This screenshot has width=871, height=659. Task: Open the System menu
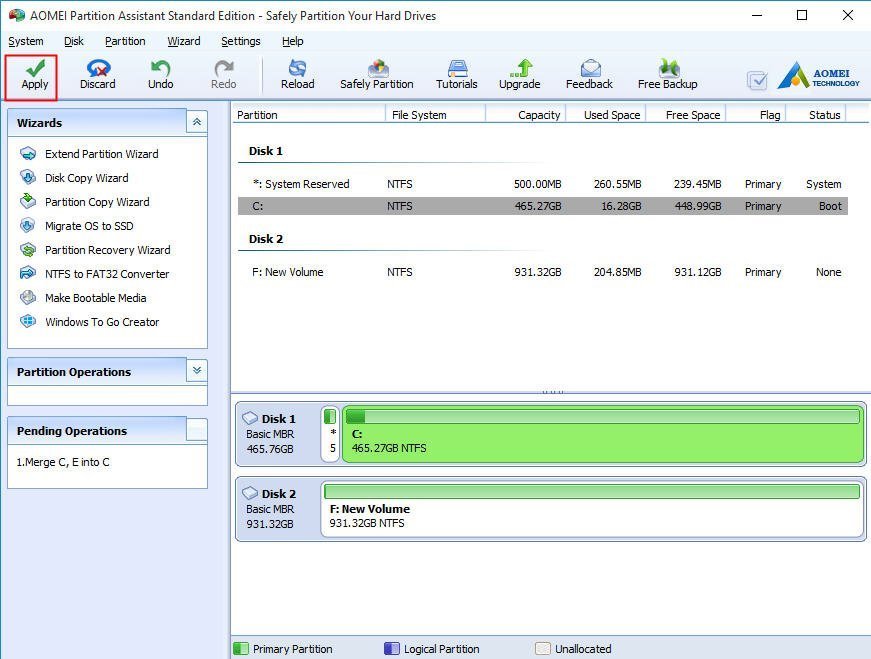coord(26,41)
